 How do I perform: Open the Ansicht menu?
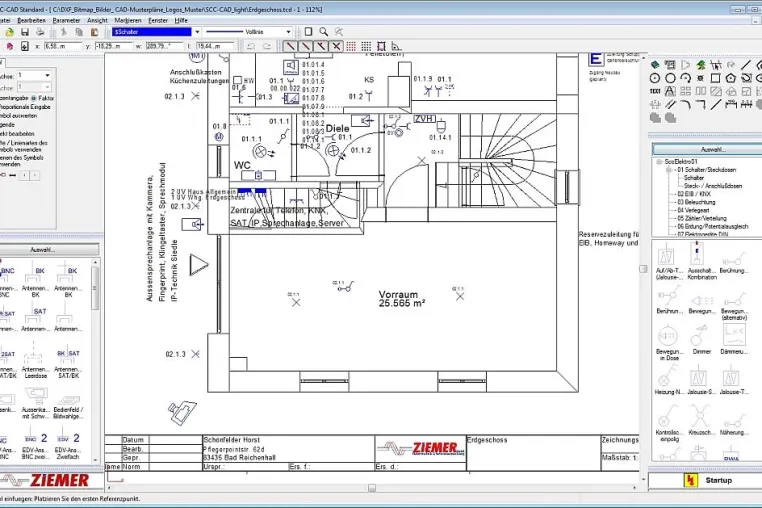[97, 20]
